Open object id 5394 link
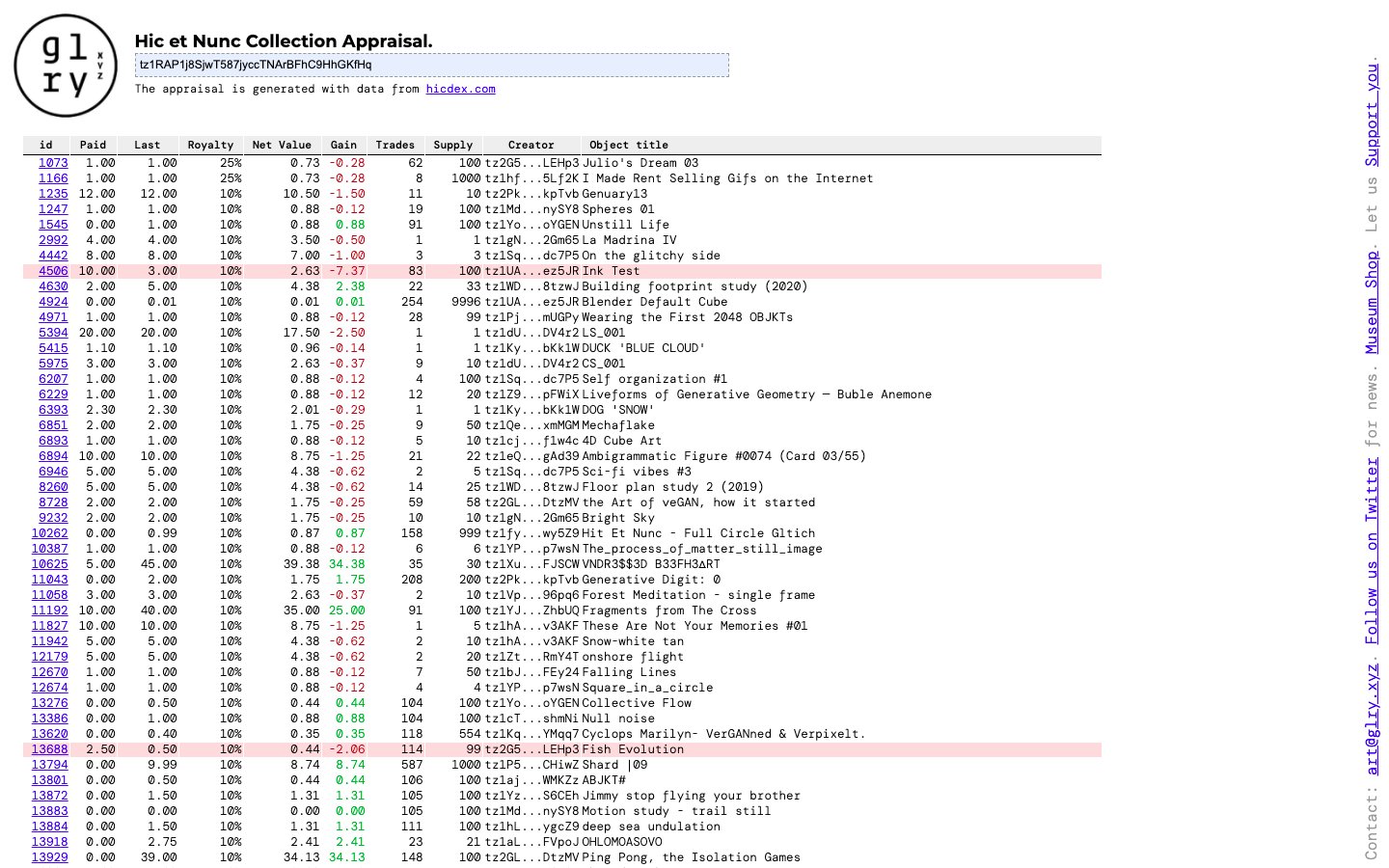 click(53, 333)
